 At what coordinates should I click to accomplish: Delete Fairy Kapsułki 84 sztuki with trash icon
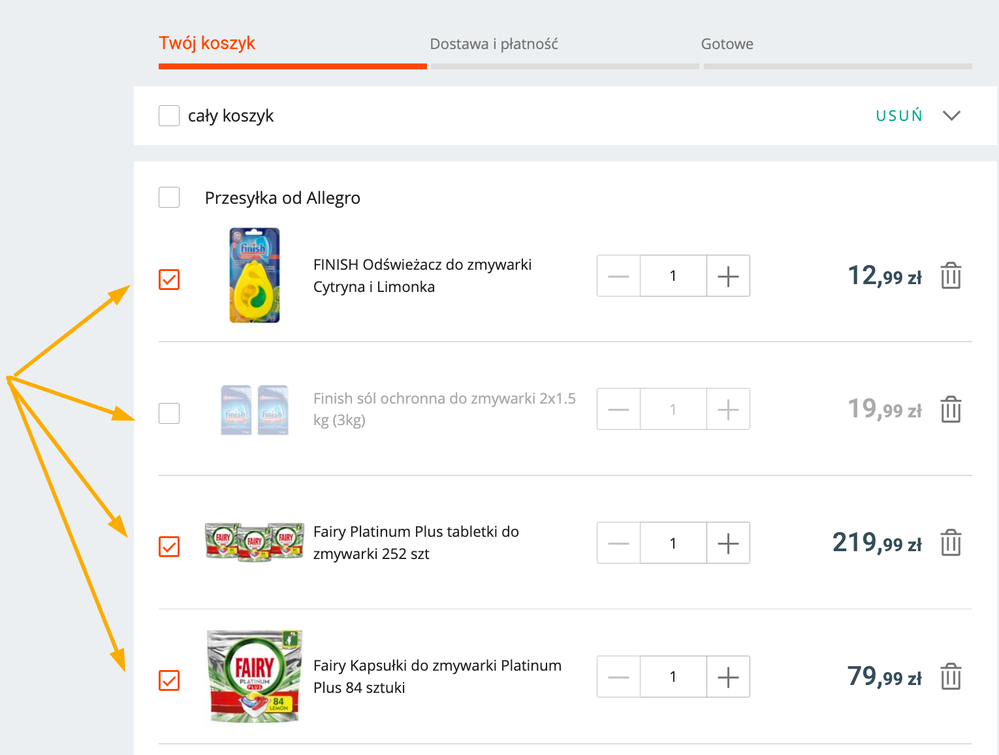[951, 677]
